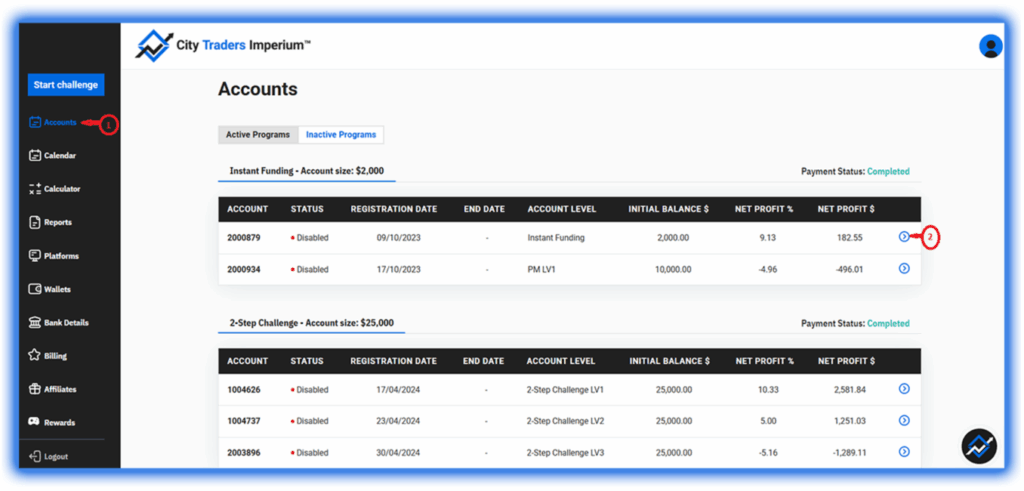Go to the Wallets menu label
The width and height of the screenshot is (1024, 491).
pyautogui.click(x=57, y=289)
